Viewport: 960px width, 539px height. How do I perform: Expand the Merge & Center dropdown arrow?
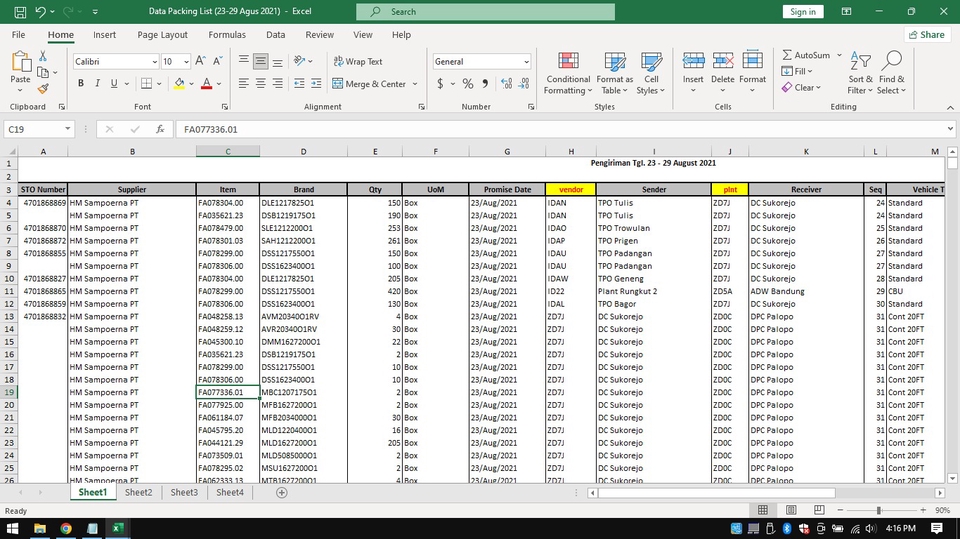[415, 84]
